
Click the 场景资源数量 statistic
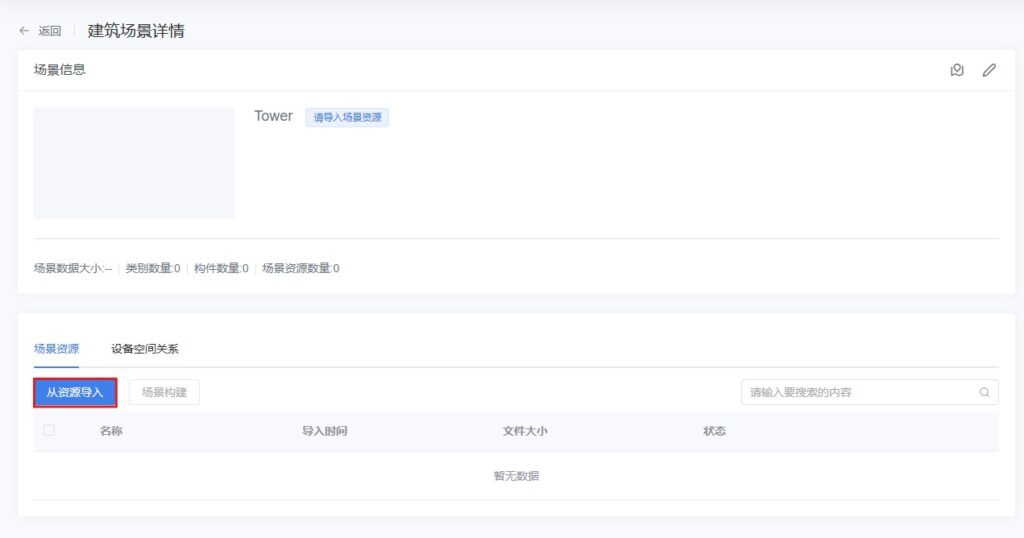[x=300, y=269]
